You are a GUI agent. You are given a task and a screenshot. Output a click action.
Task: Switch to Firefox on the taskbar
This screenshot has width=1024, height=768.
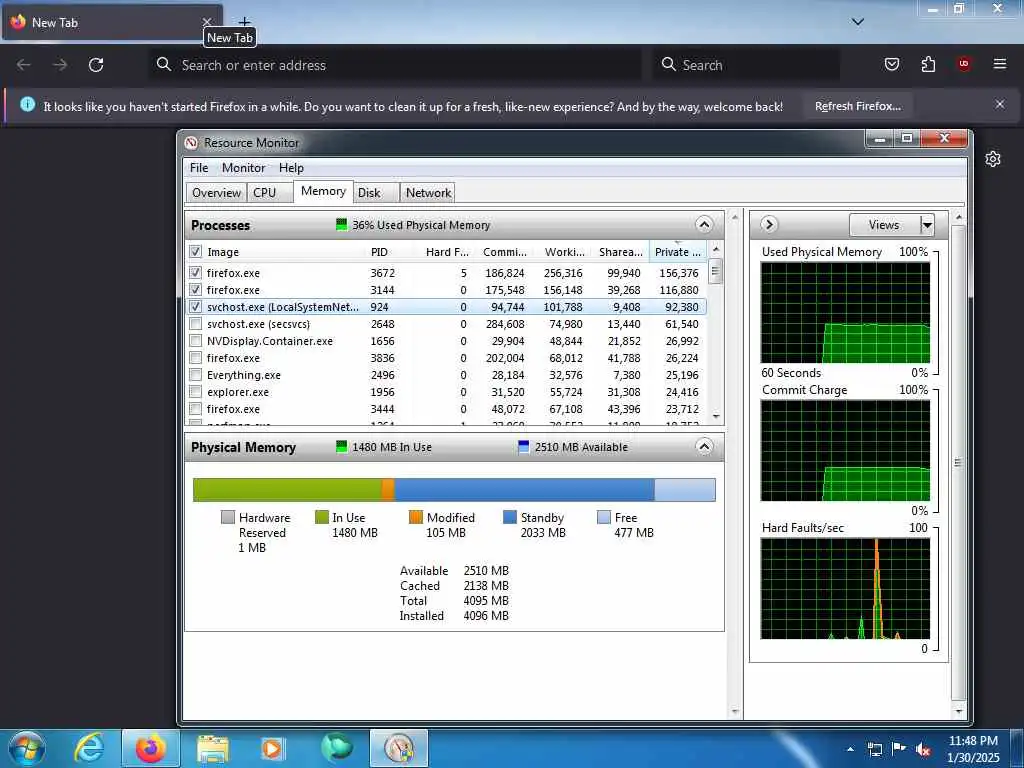(x=150, y=748)
